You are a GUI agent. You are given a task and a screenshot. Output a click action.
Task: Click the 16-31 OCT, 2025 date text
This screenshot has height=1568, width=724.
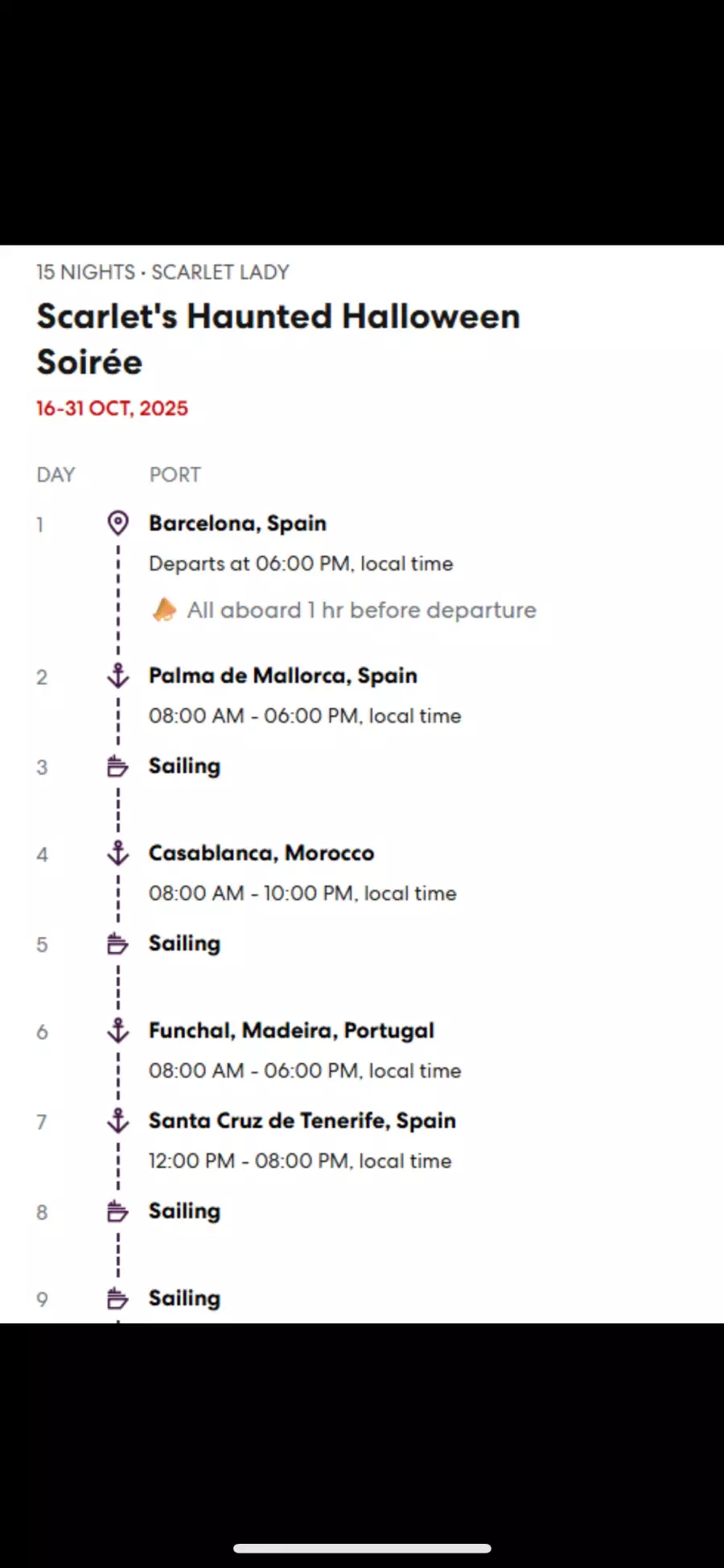point(112,408)
